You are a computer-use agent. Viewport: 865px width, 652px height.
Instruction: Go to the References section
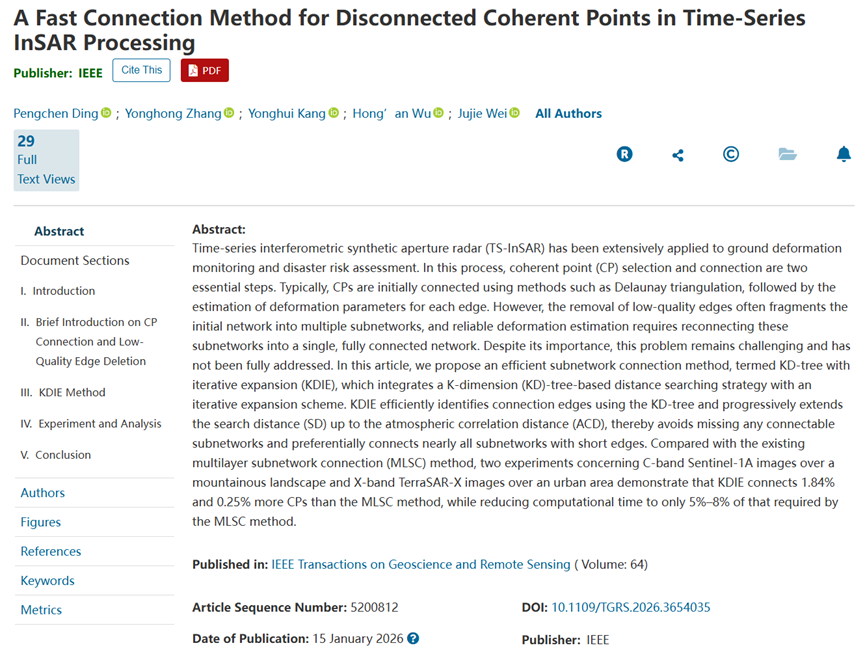click(51, 551)
